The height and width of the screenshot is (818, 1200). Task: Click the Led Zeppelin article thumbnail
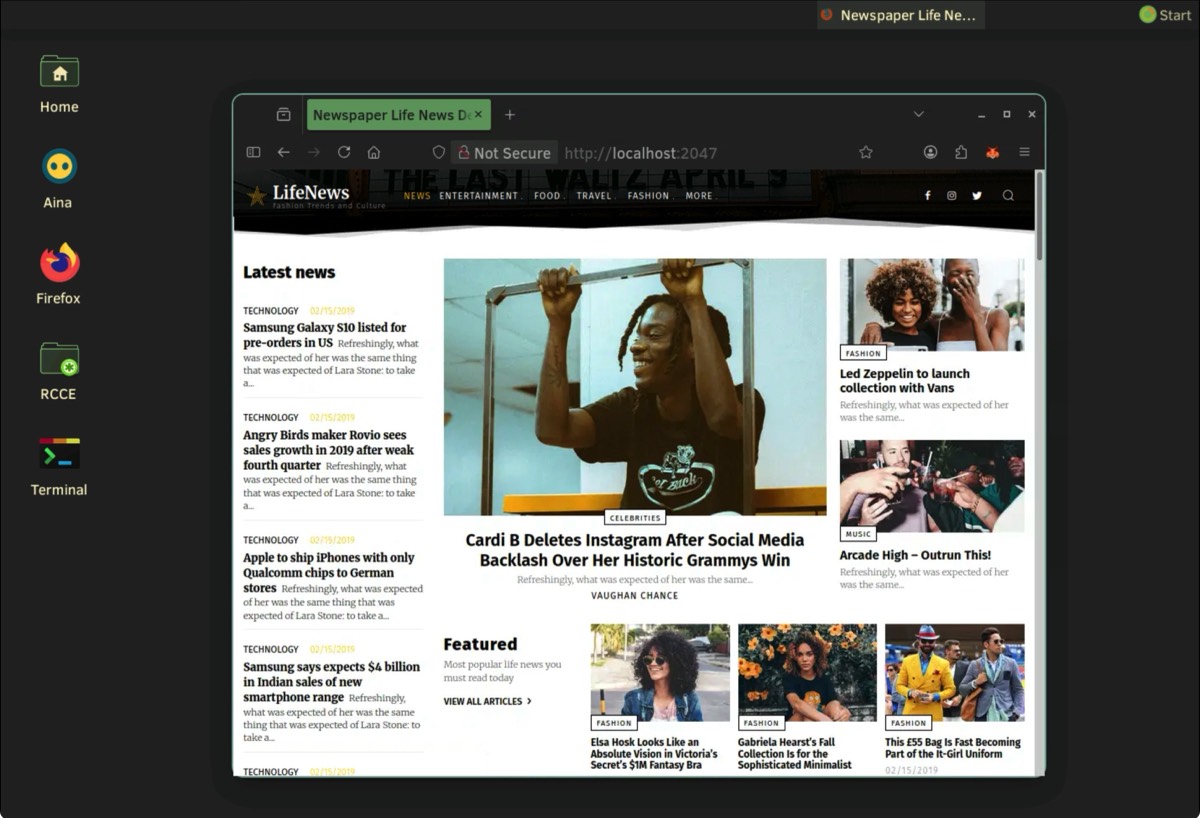932,304
